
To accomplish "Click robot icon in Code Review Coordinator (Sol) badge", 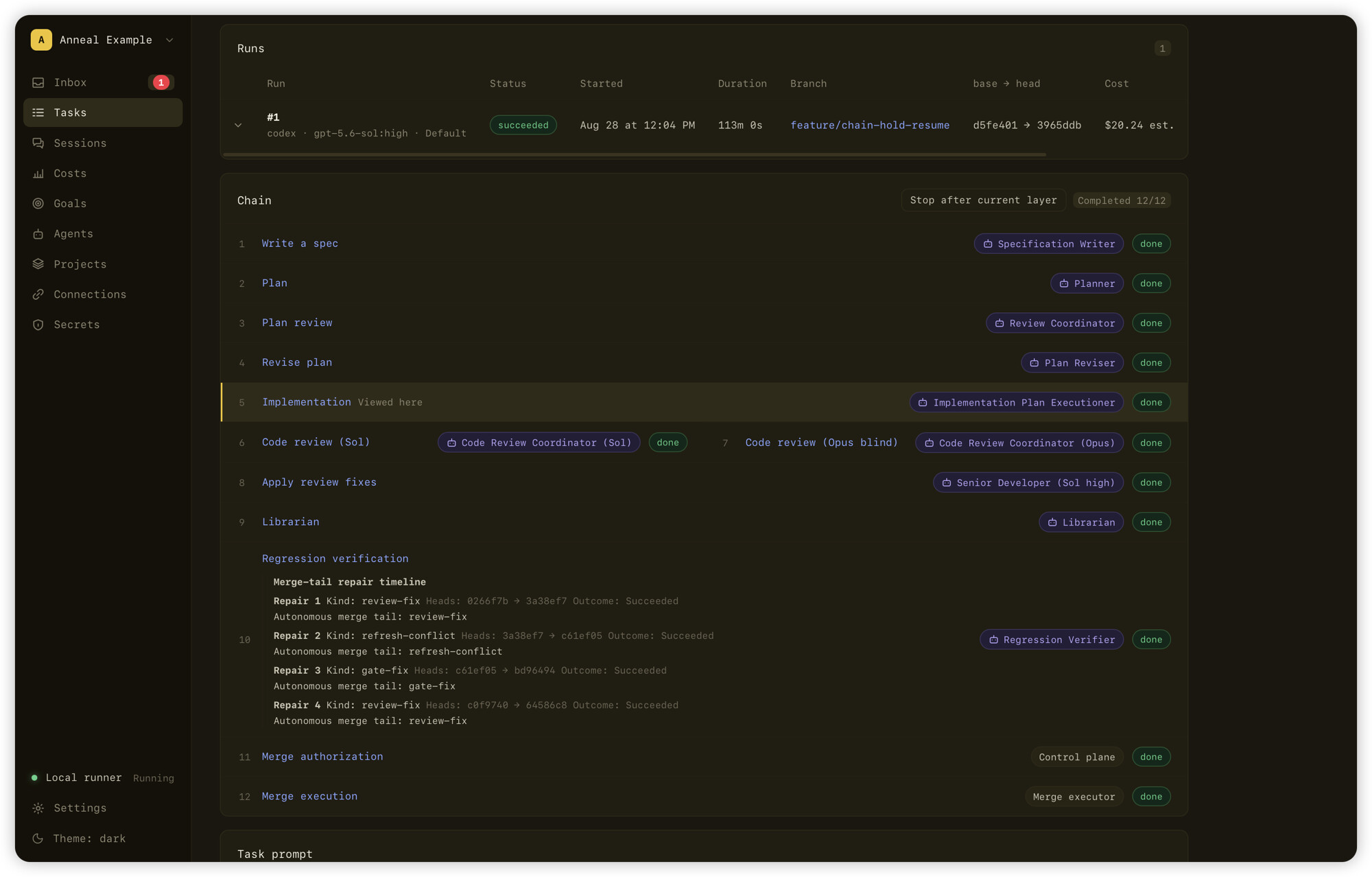I will coord(451,443).
